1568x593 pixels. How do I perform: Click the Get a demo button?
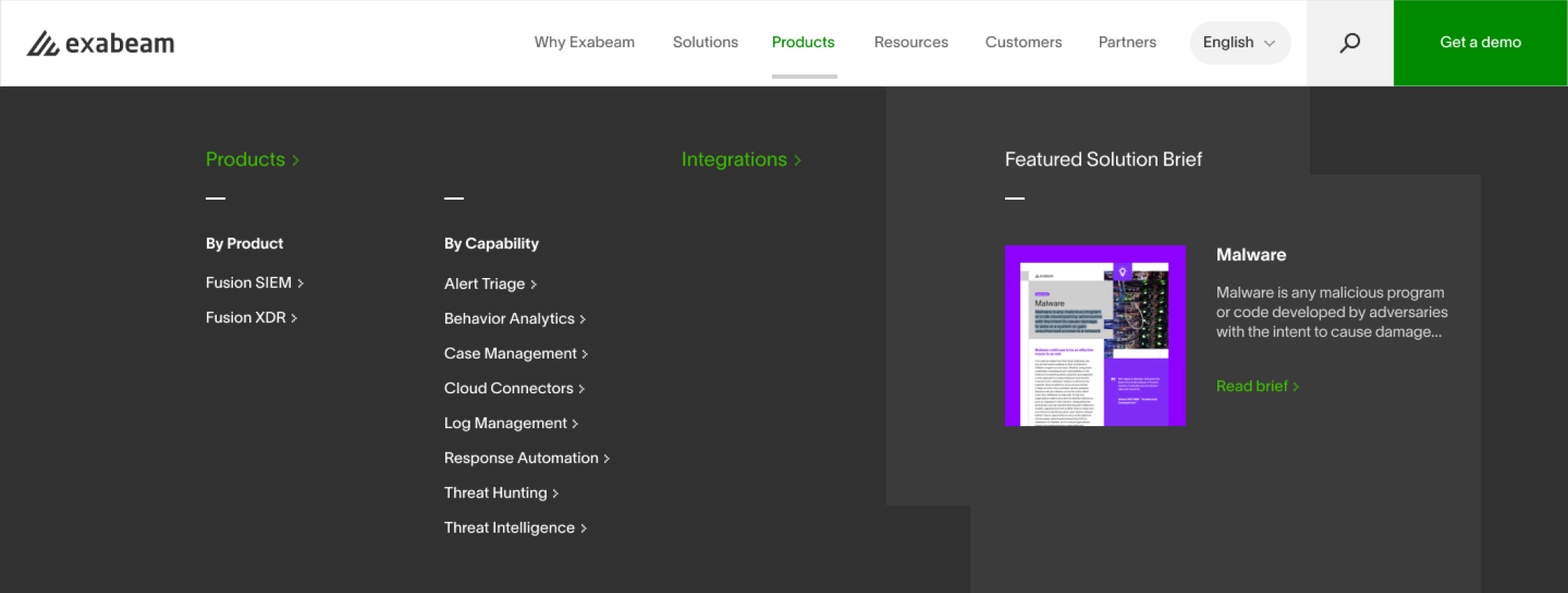point(1481,43)
